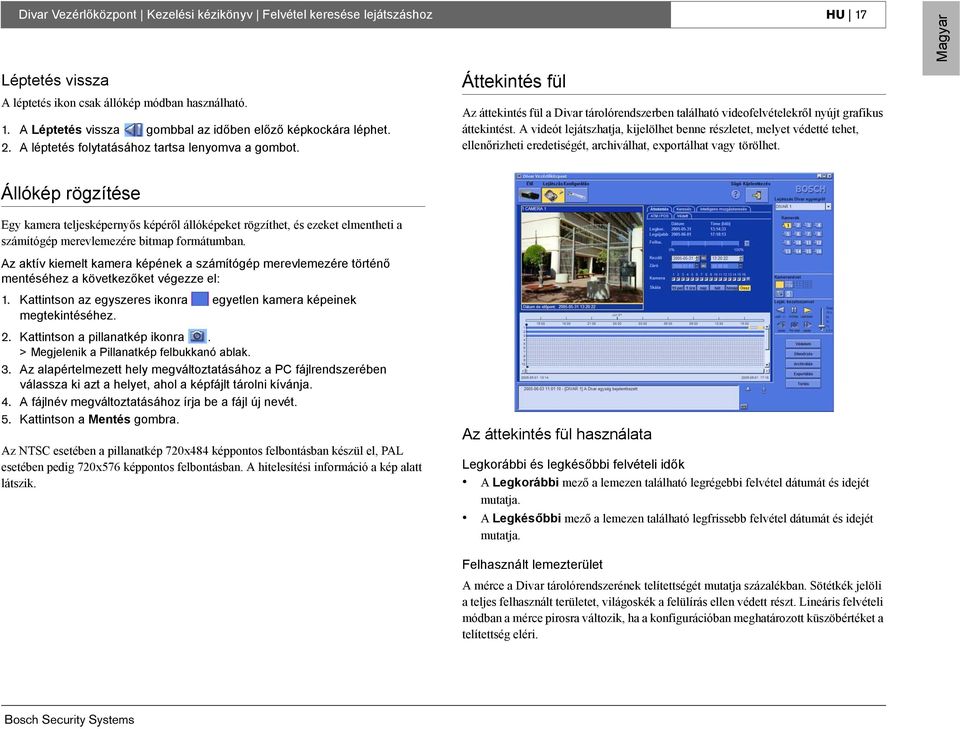Click the blue single view icon in the manual text

pyautogui.click(x=200, y=299)
